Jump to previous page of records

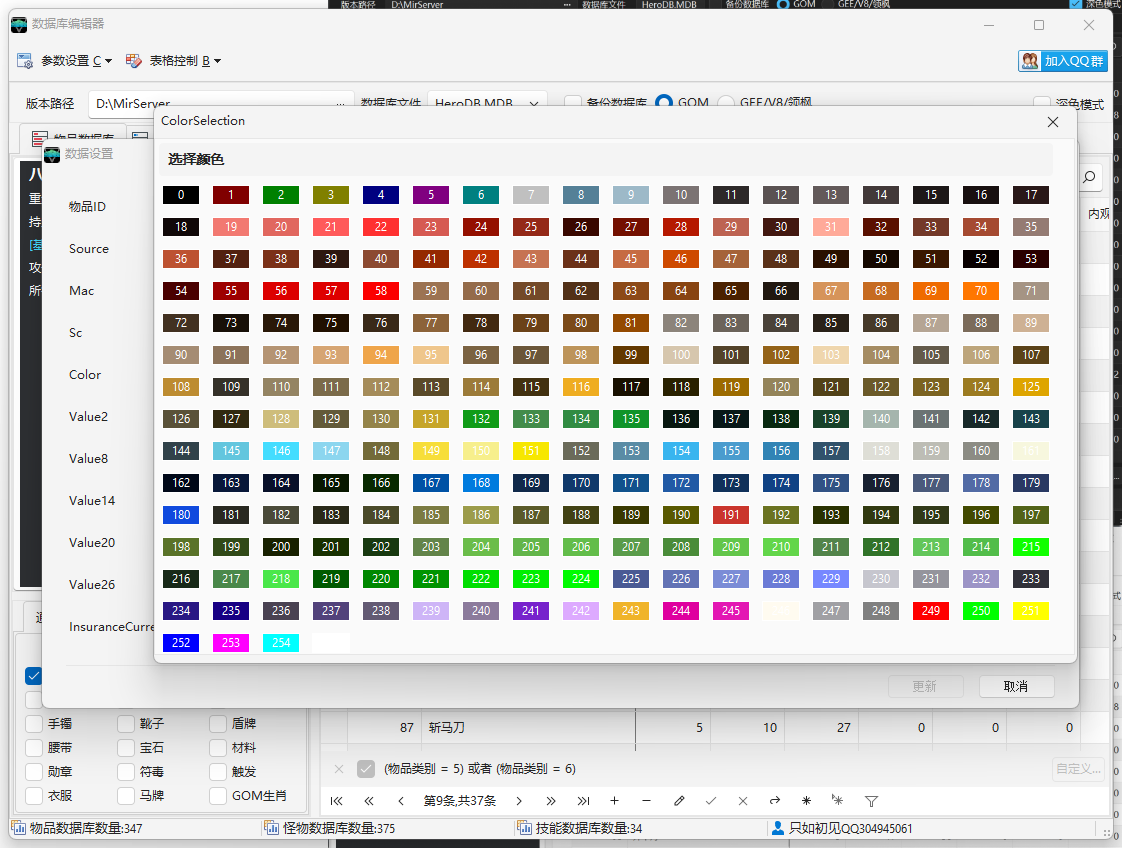[369, 801]
